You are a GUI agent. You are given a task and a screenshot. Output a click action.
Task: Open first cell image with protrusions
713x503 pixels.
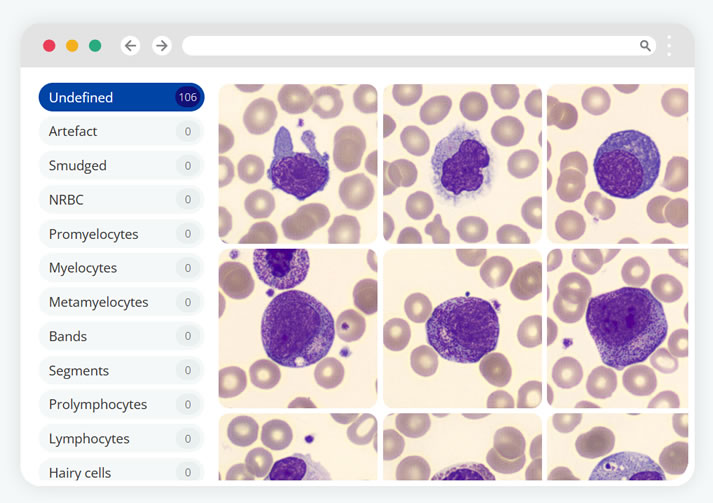(298, 164)
